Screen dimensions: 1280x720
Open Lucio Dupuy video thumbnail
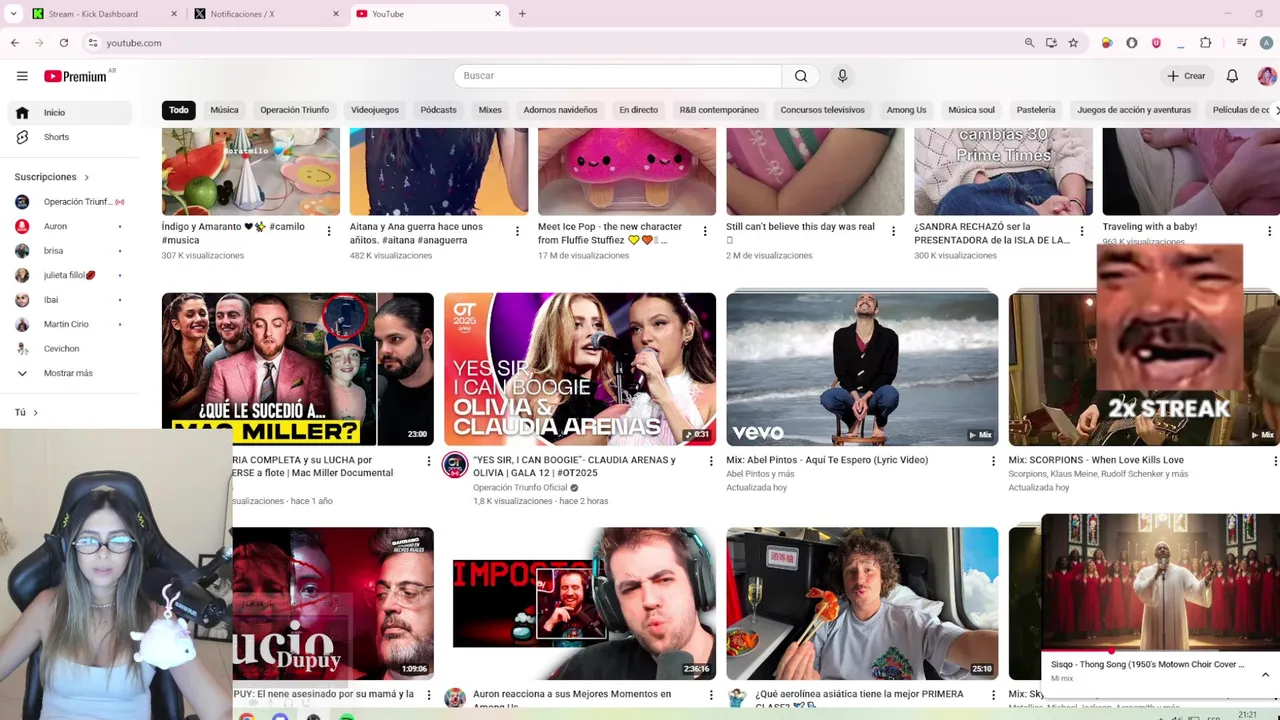pyautogui.click(x=333, y=603)
